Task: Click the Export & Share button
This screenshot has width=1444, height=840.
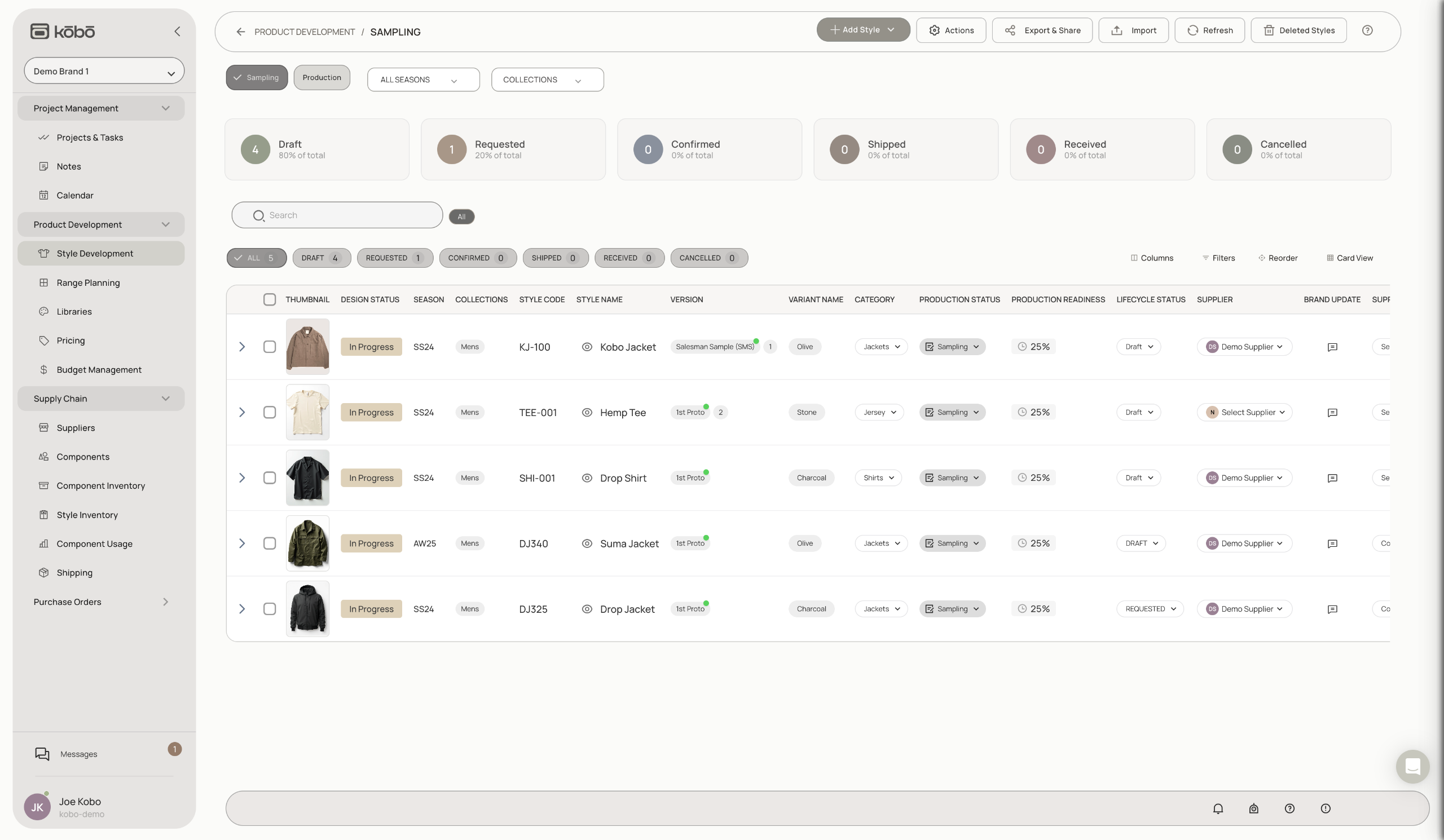Action: (x=1042, y=30)
